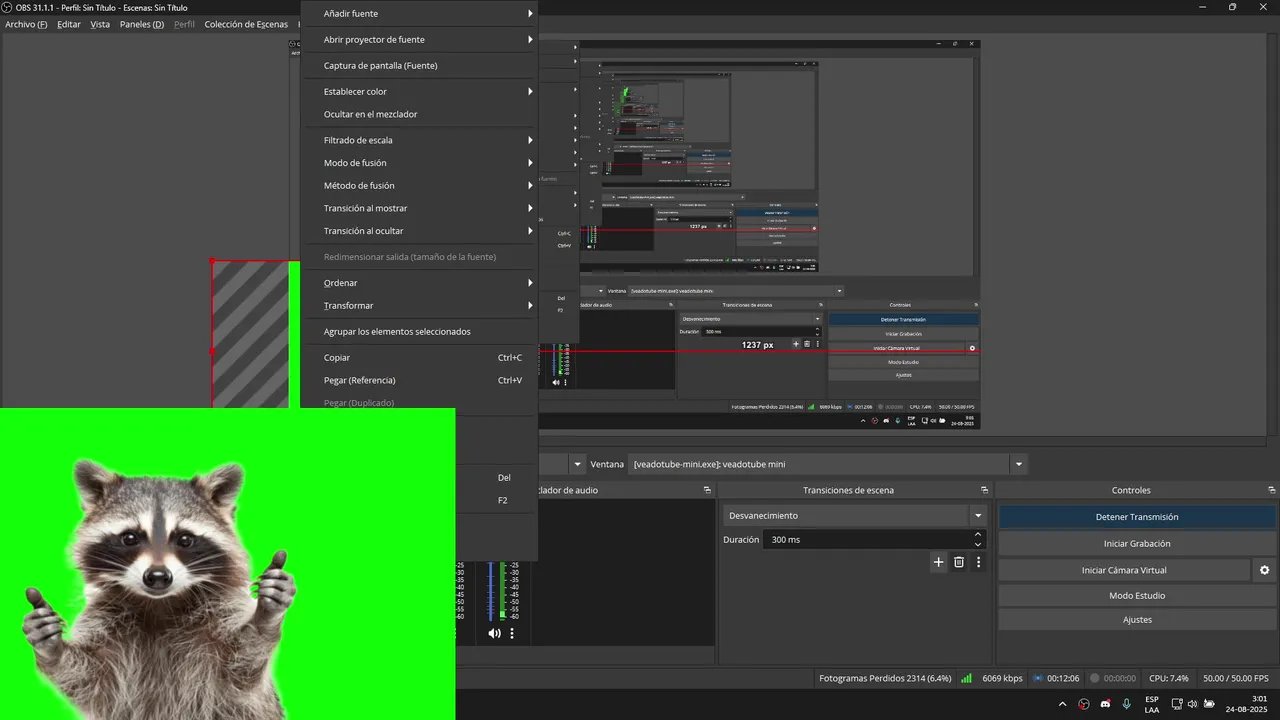Click the streaming time 00:12:06 indicator

(1055, 678)
